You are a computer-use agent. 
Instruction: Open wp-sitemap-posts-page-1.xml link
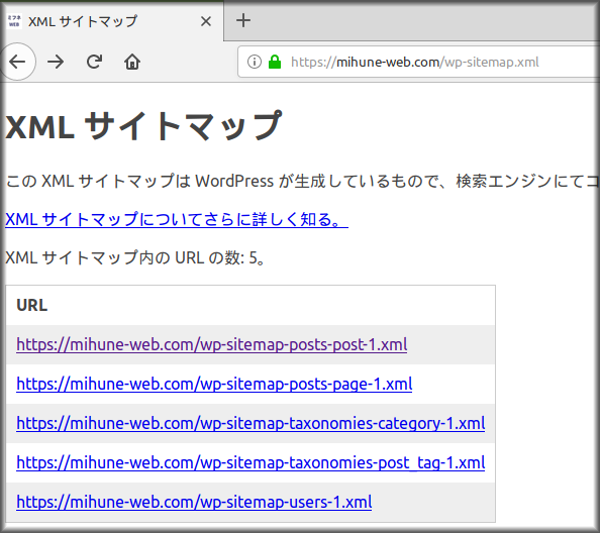point(214,384)
